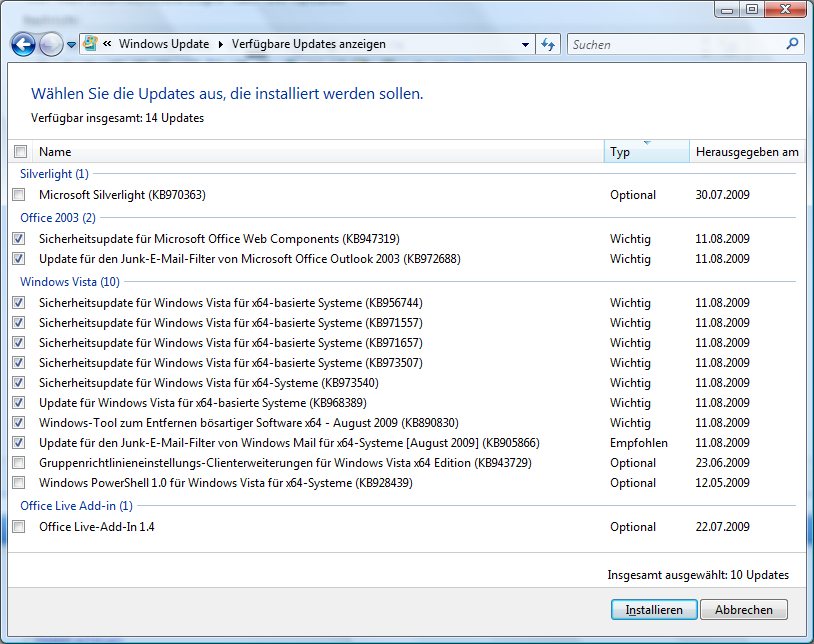Uncheck Sicherheitsupdate KB956744 checkbox
This screenshot has height=644, width=814.
click(19, 303)
